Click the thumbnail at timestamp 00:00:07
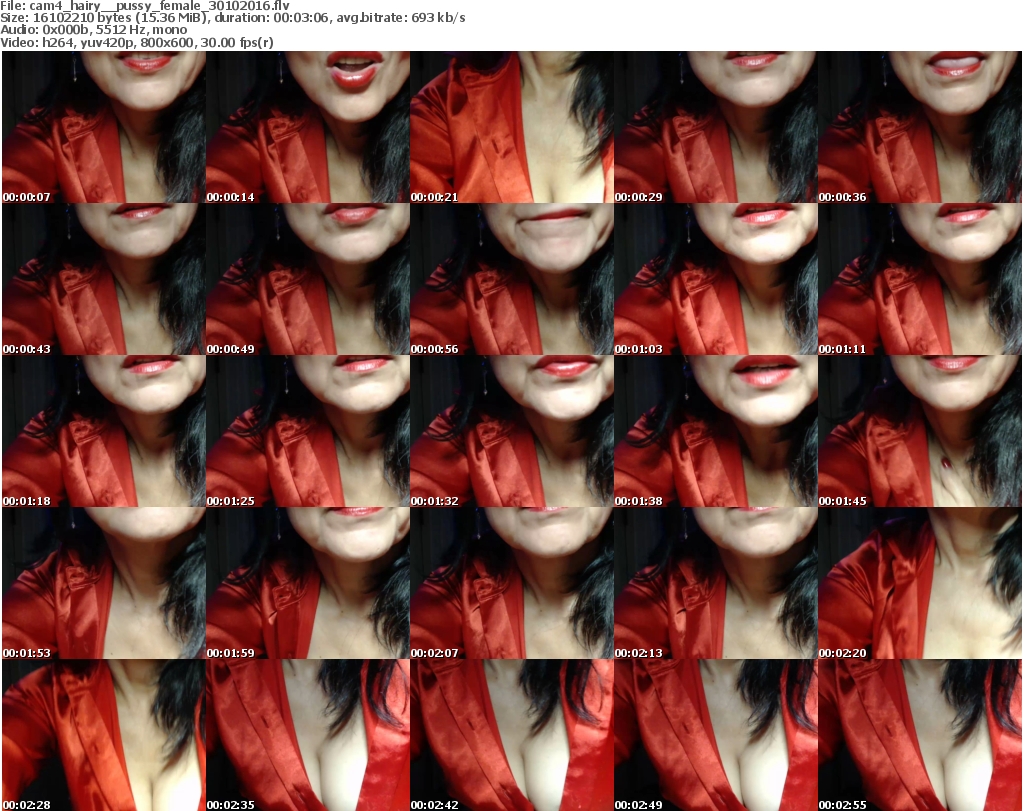Screen dimensions: 1024x811 [104, 128]
